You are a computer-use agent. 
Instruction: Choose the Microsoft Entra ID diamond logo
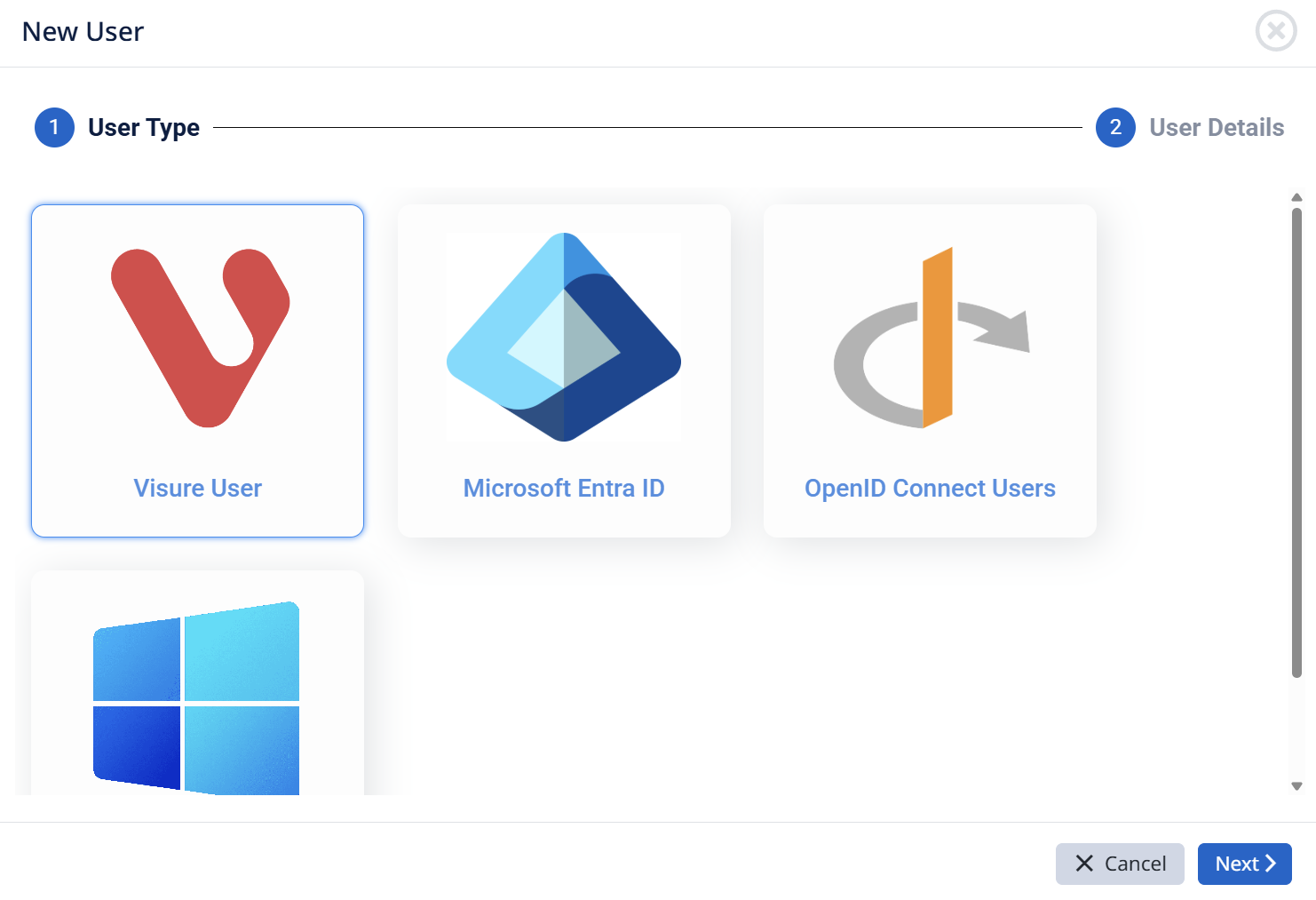click(564, 337)
